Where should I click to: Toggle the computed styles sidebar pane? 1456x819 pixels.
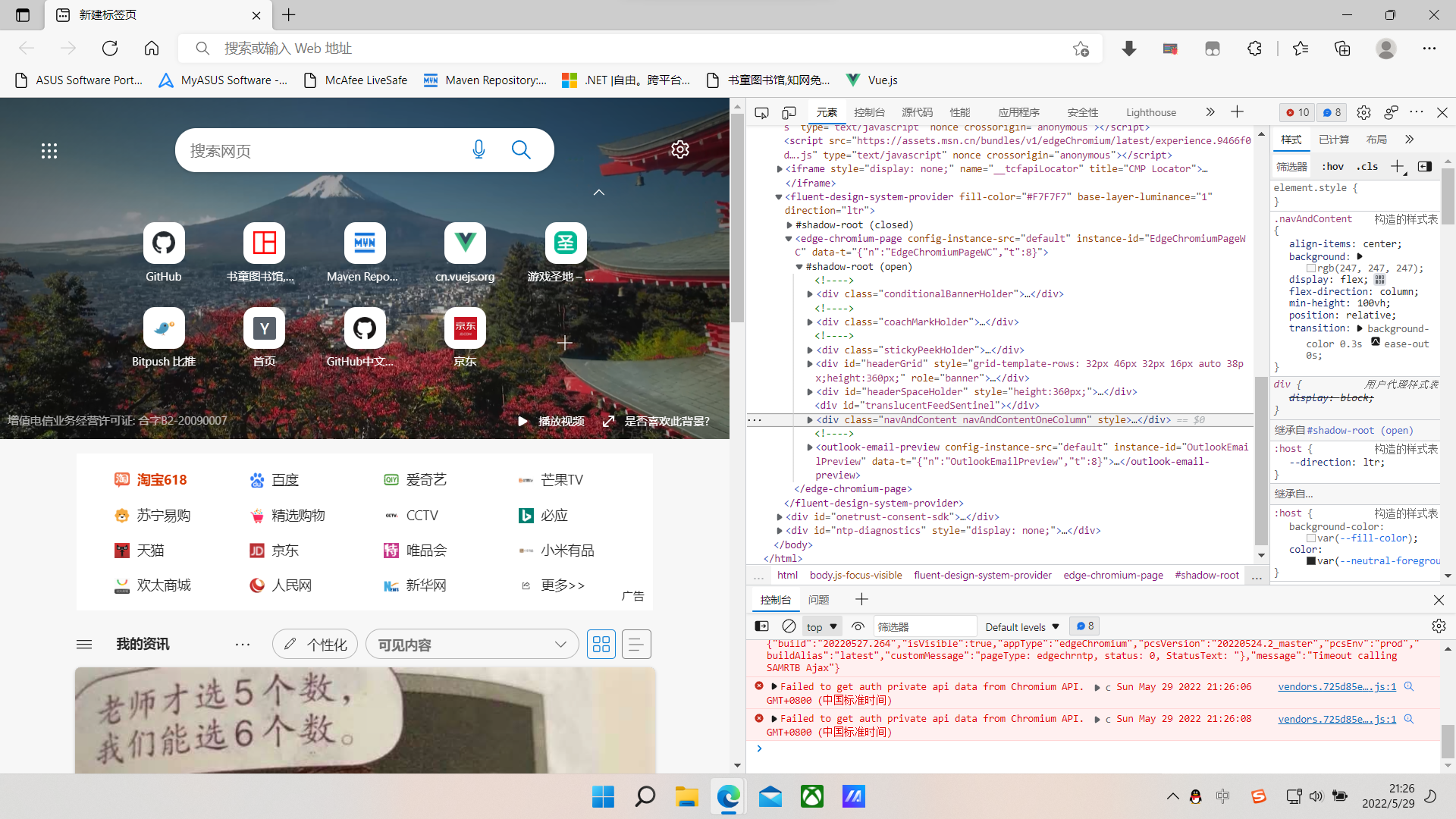tap(1425, 167)
